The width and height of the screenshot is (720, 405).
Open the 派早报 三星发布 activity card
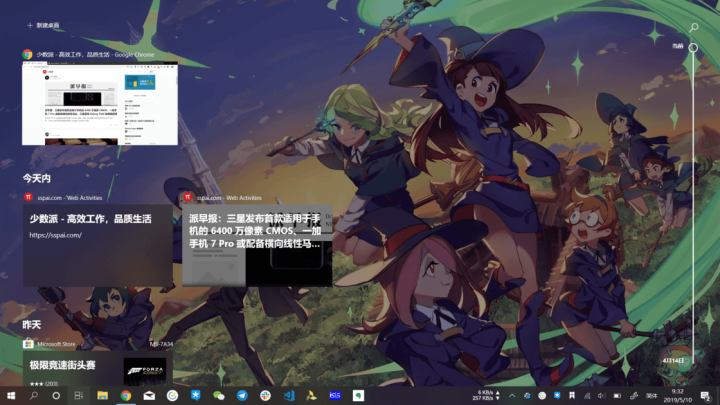[257, 245]
